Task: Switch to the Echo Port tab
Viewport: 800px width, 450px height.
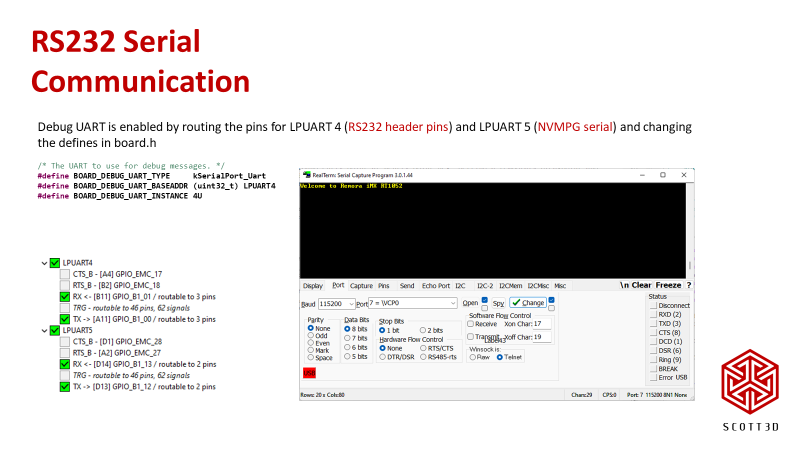Action: (x=436, y=286)
